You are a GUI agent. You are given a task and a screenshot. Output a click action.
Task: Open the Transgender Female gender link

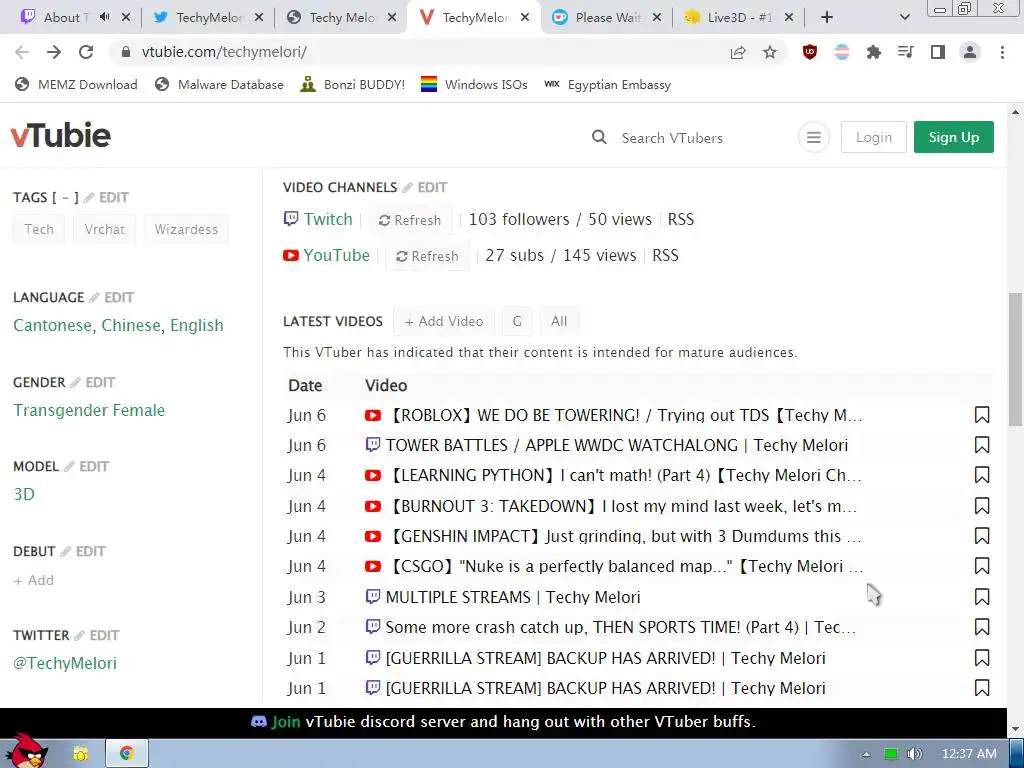89,410
